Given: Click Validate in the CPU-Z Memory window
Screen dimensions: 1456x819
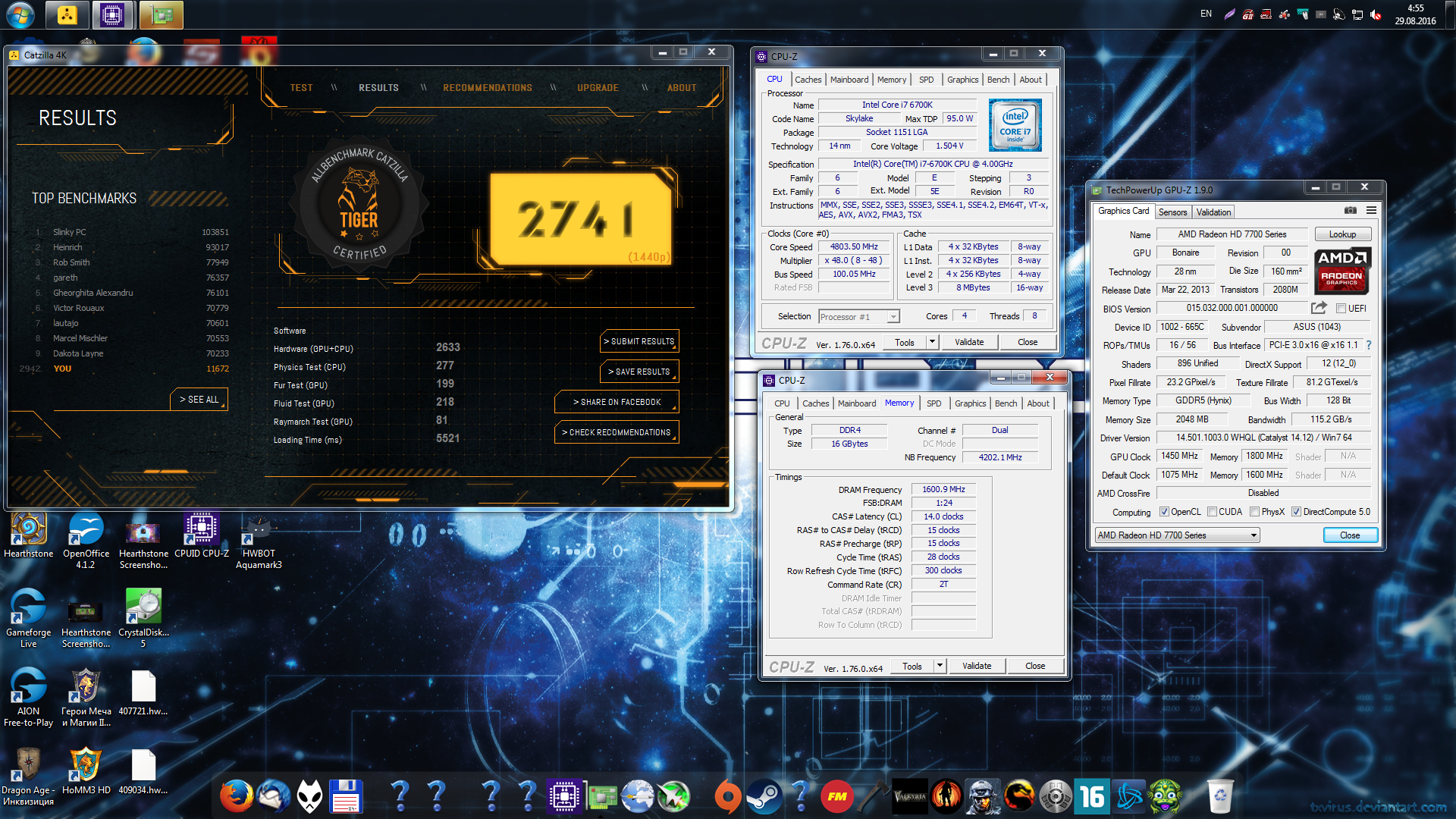Looking at the screenshot, I should (x=977, y=666).
